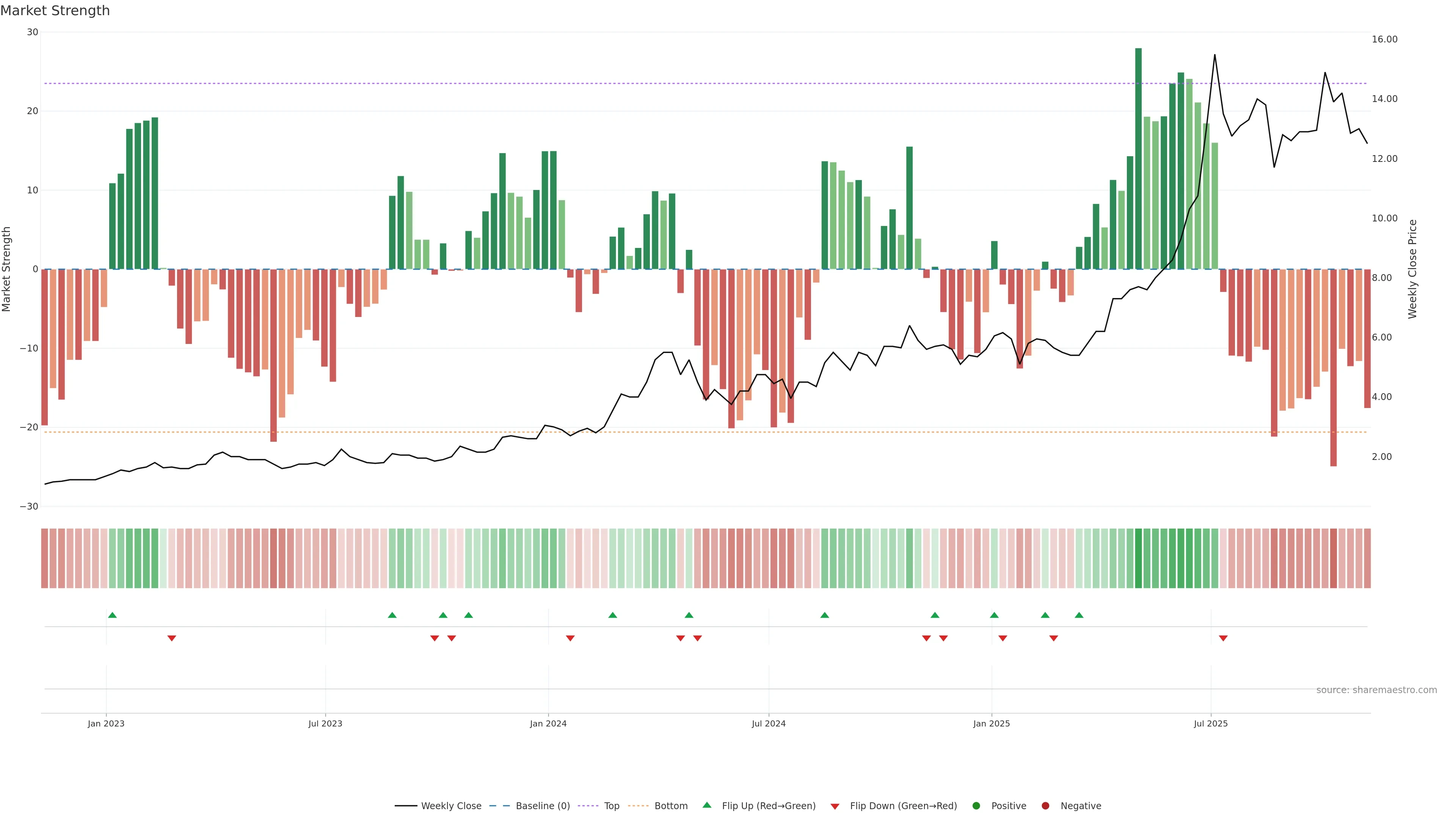The height and width of the screenshot is (819, 1456).
Task: Click the tallest green bar in mid-2025
Action: pyautogui.click(x=1138, y=158)
